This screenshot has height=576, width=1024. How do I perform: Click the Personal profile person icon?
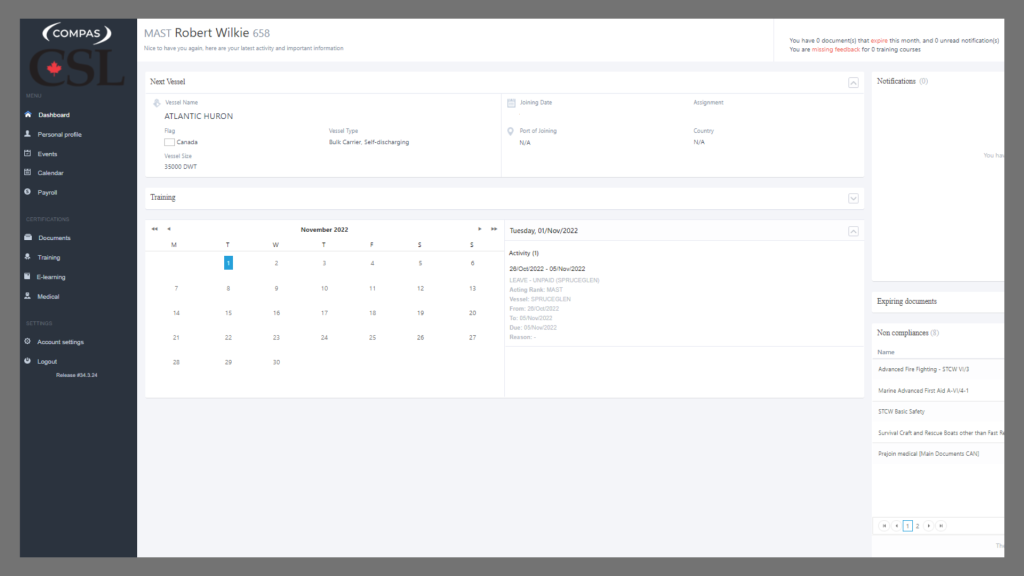click(x=27, y=134)
